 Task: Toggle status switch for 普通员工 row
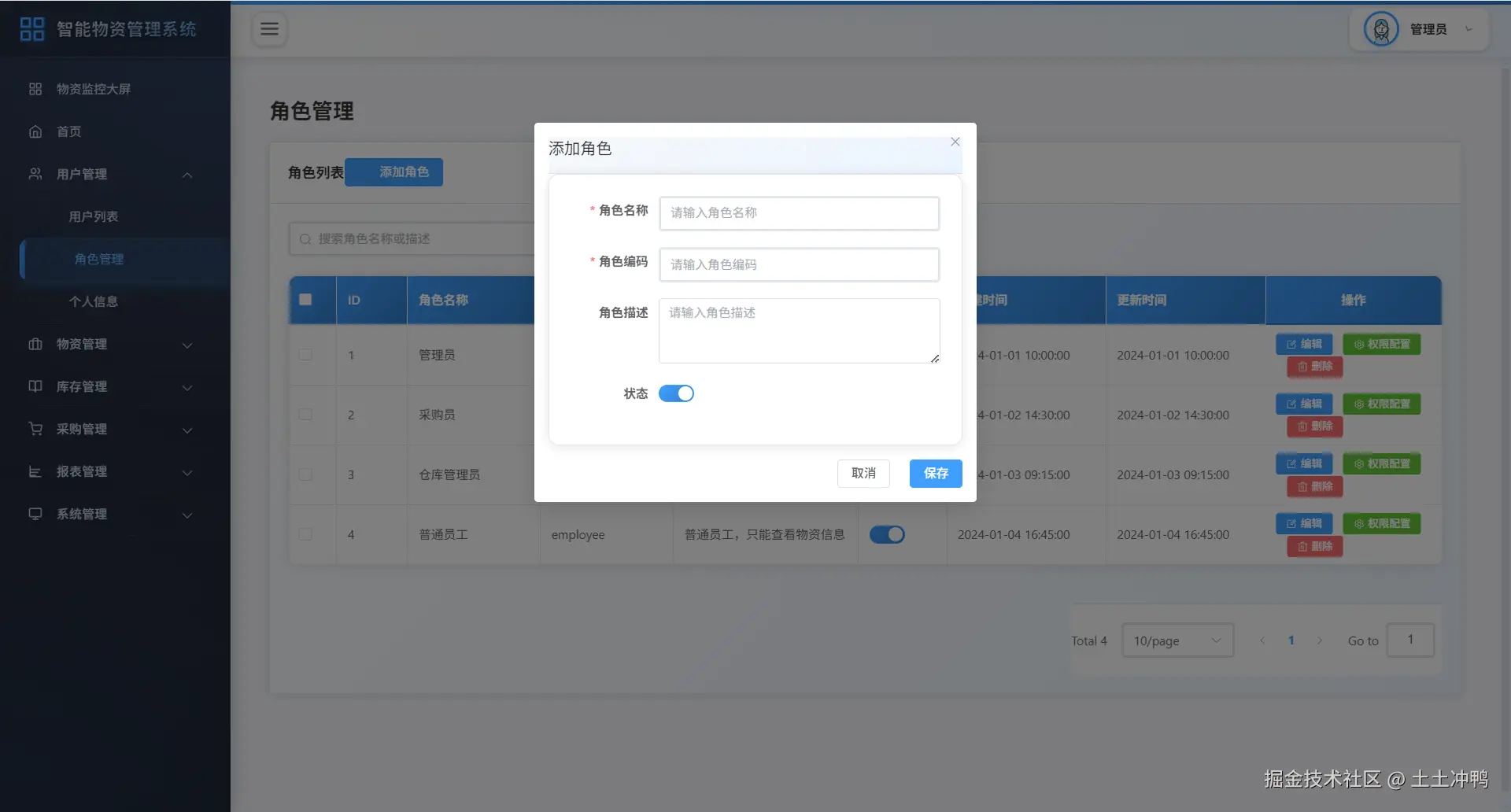click(887, 535)
